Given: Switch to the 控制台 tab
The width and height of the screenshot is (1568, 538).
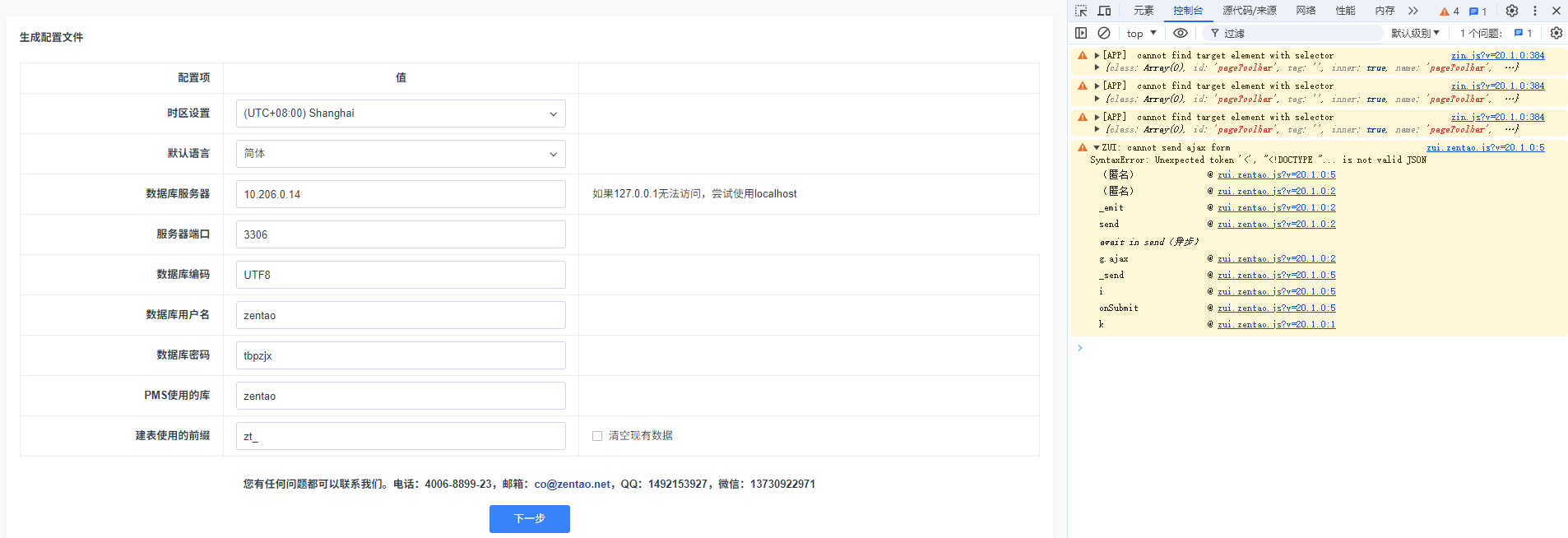Looking at the screenshot, I should [x=1188, y=11].
